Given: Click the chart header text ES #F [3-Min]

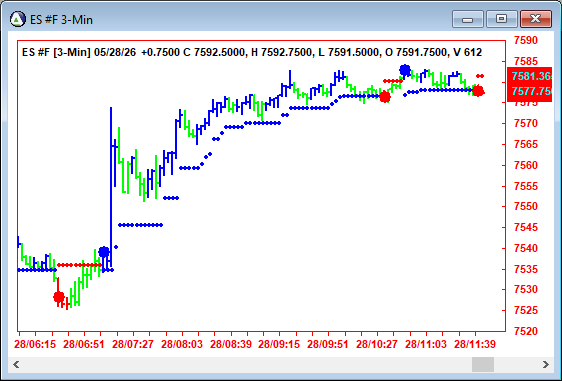Looking at the screenshot, I should coord(56,52).
